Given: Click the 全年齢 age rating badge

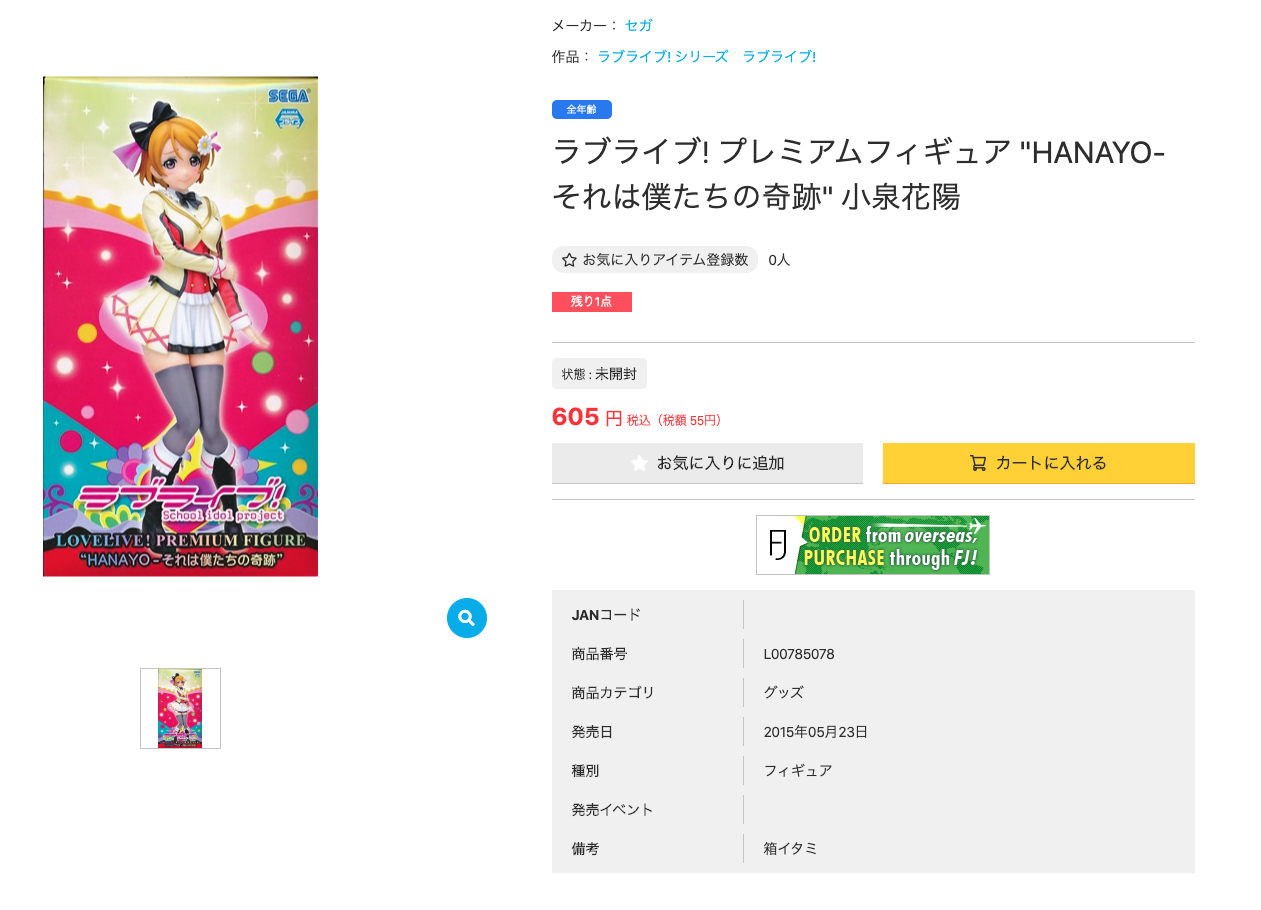Looking at the screenshot, I should [x=582, y=109].
